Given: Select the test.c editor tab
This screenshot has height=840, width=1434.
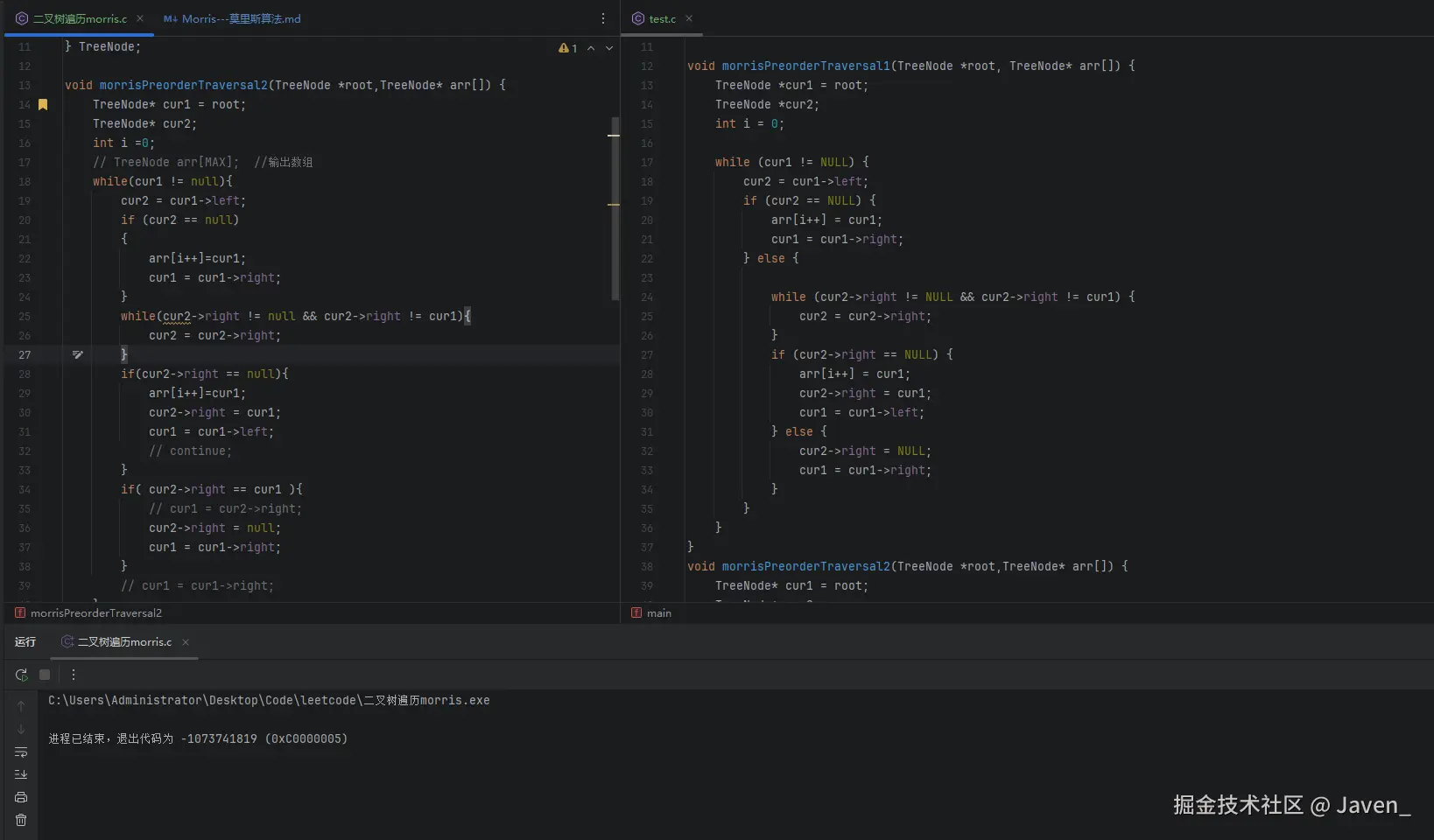Looking at the screenshot, I should tap(661, 18).
